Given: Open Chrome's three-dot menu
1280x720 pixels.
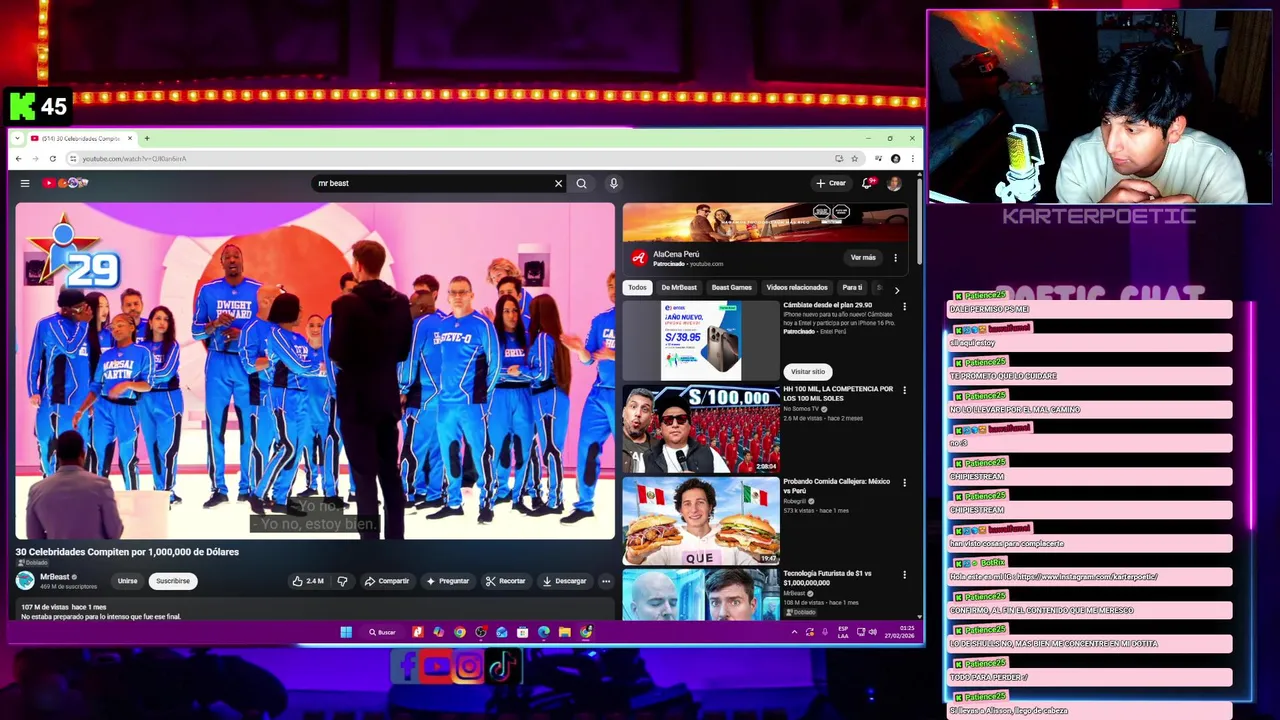Looking at the screenshot, I should pos(912,158).
